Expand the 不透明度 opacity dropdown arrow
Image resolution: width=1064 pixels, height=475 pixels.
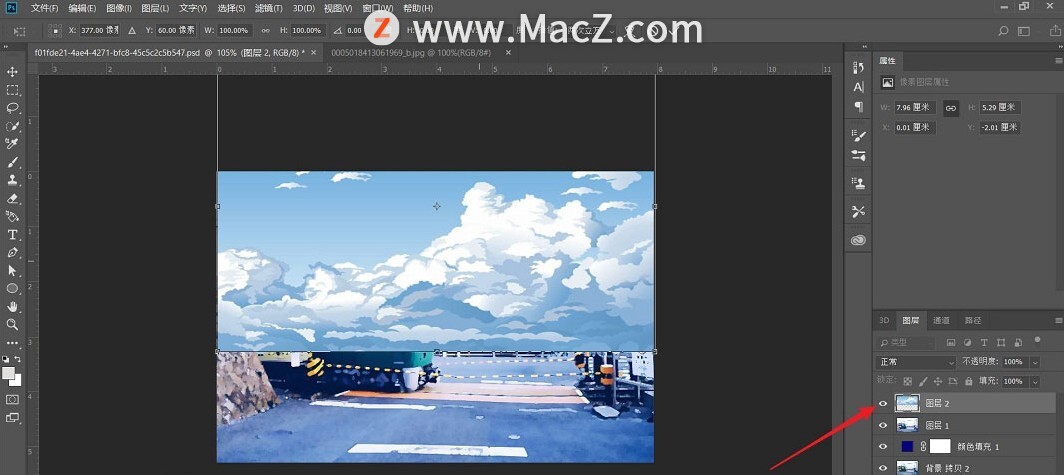coord(1035,362)
